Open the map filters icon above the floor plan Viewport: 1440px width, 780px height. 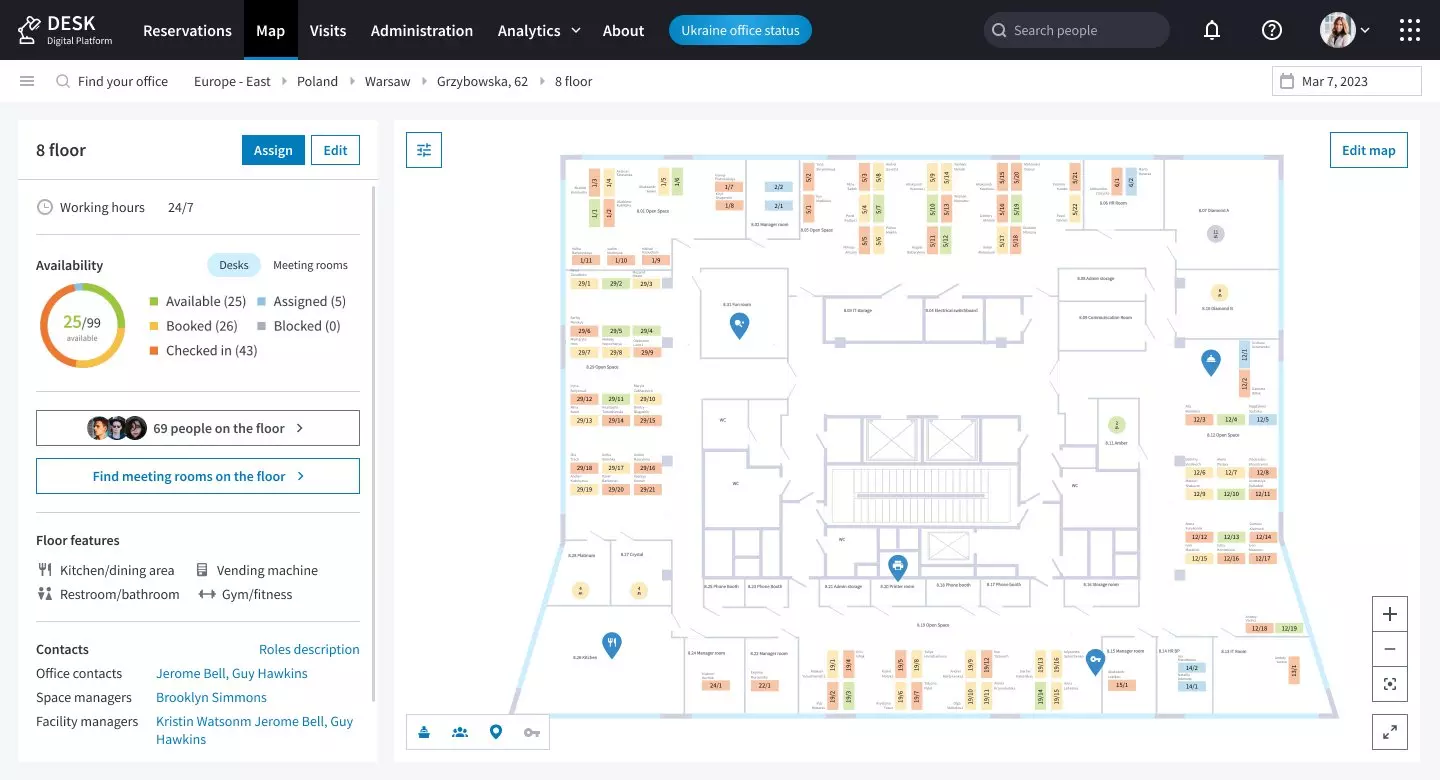[x=423, y=149]
